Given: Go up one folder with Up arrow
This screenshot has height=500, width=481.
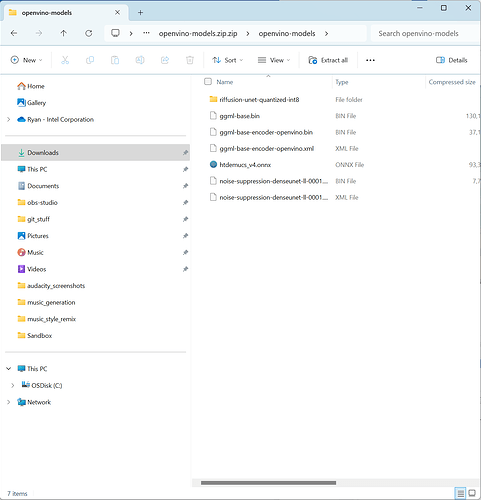Looking at the screenshot, I should (63, 33).
